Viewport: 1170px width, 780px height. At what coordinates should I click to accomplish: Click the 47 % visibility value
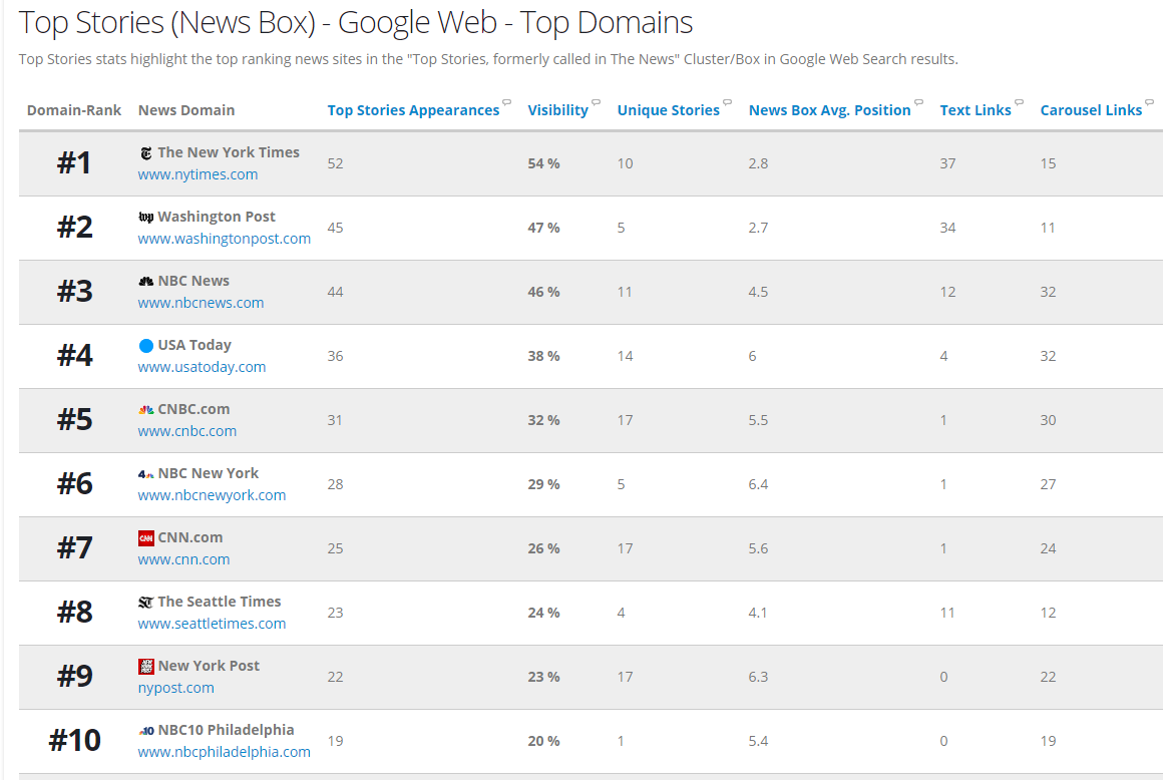pyautogui.click(x=544, y=228)
